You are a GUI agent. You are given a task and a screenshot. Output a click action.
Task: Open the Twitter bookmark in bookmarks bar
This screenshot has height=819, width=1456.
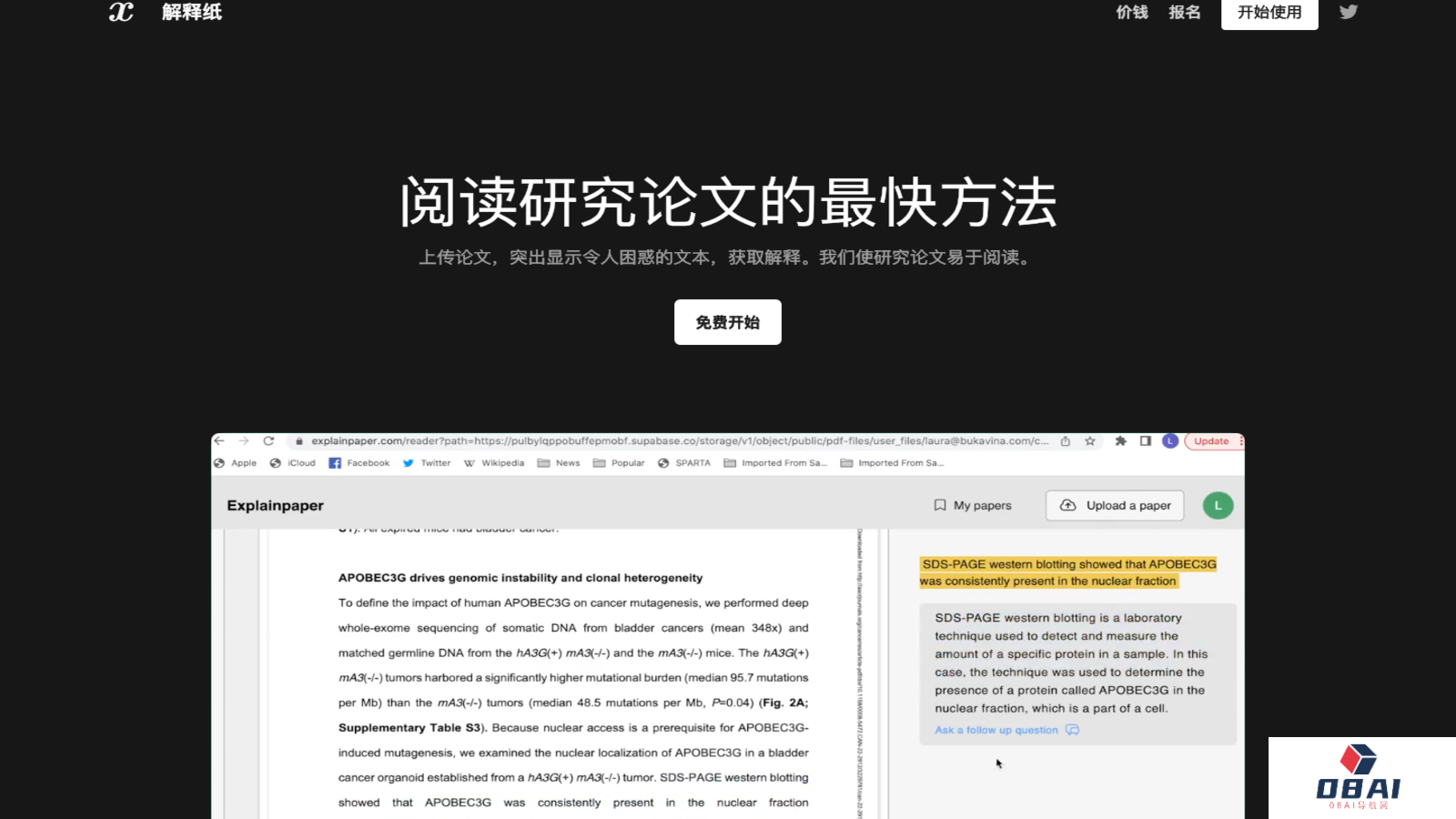[427, 463]
